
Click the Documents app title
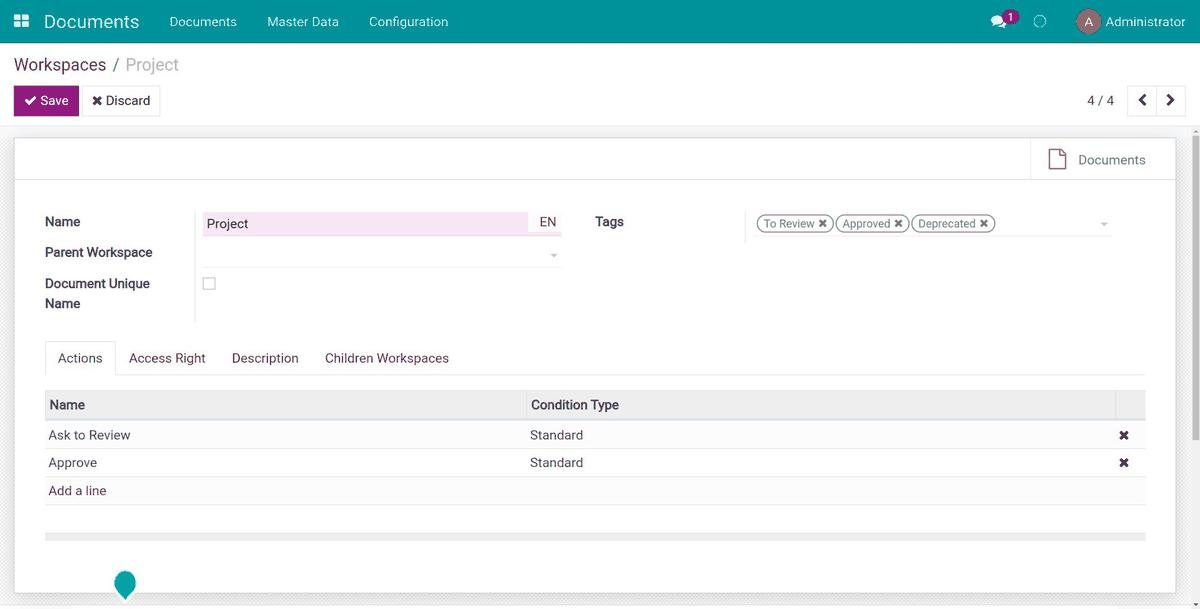pyautogui.click(x=92, y=21)
